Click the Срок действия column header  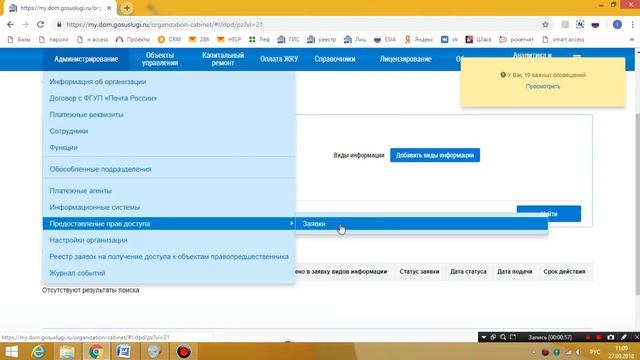tap(564, 271)
